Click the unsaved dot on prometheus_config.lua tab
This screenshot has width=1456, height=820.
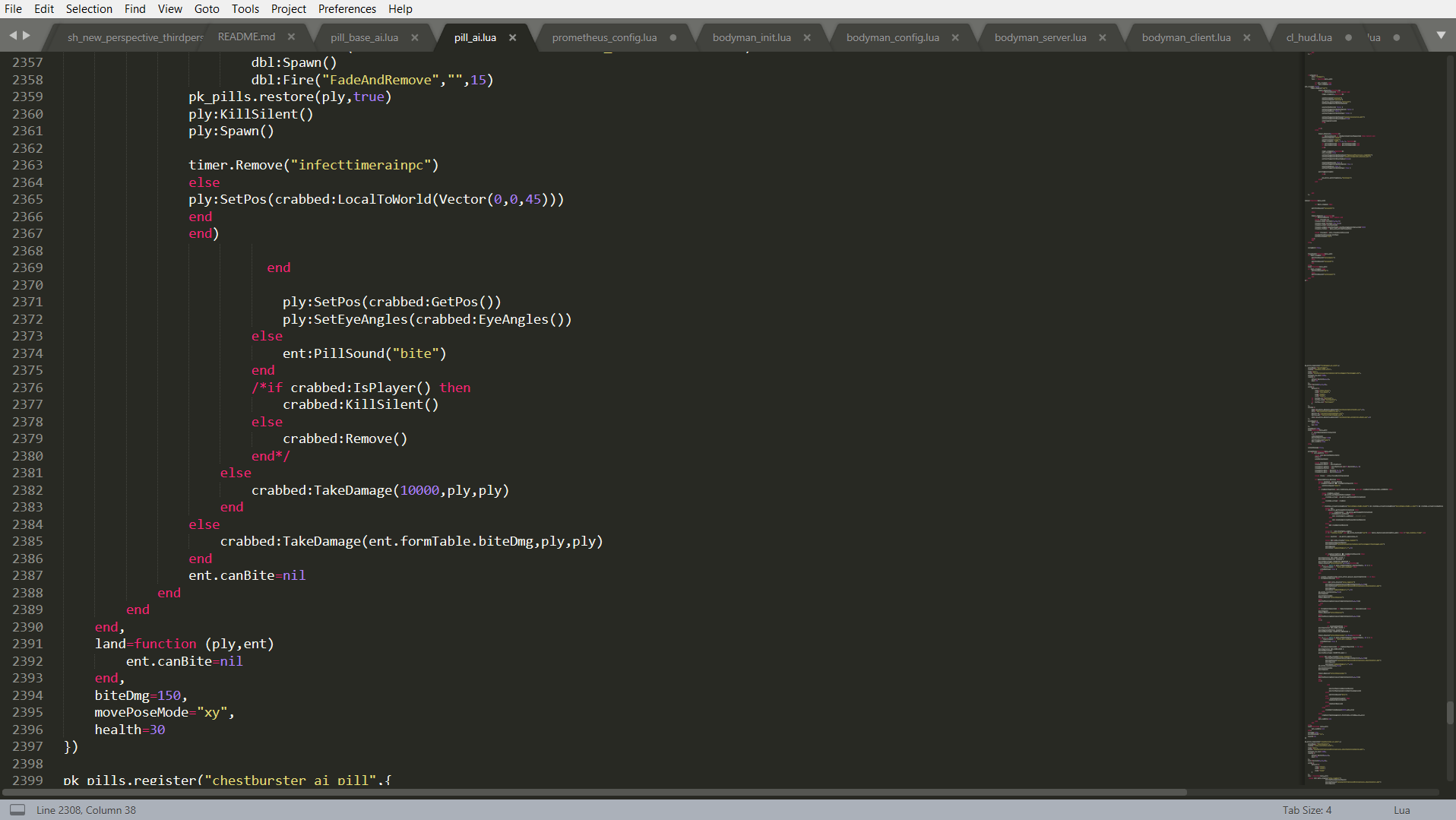tap(673, 37)
